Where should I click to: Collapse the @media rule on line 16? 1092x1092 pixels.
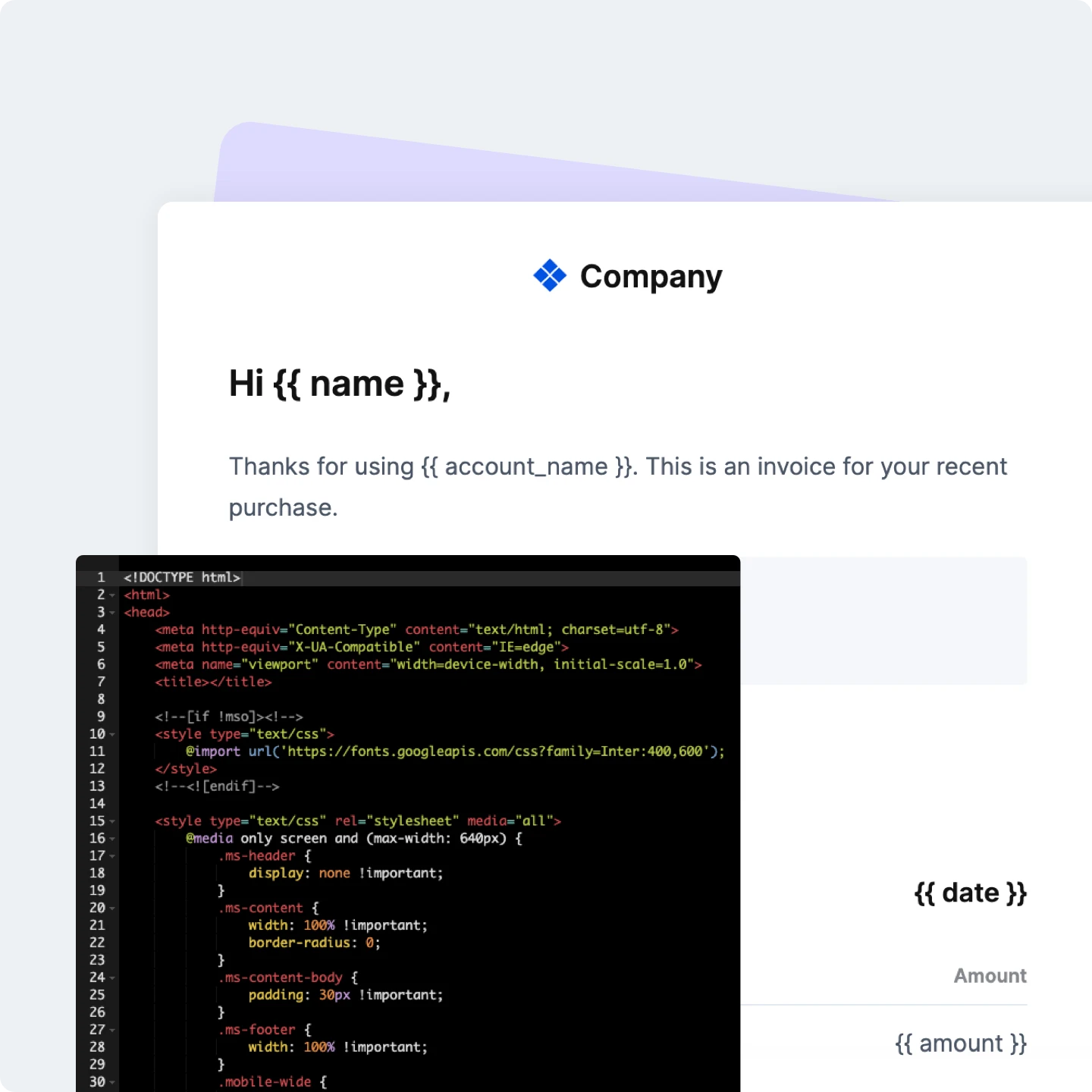click(x=112, y=839)
